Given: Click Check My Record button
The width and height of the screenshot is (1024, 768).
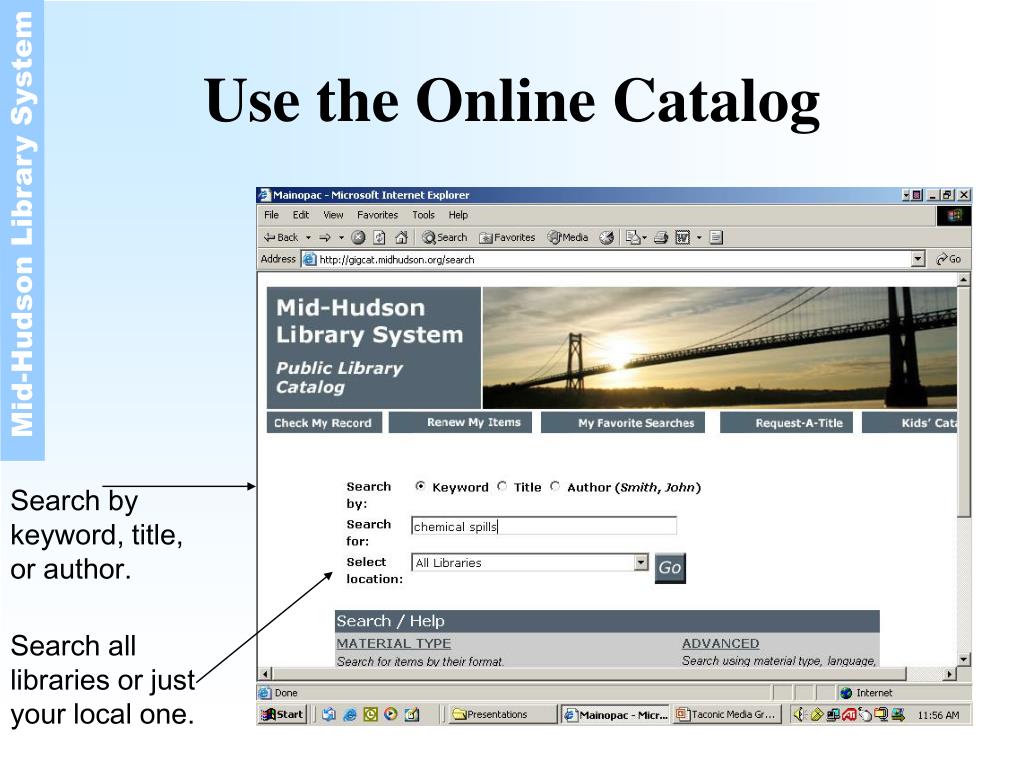Looking at the screenshot, I should pos(323,423).
